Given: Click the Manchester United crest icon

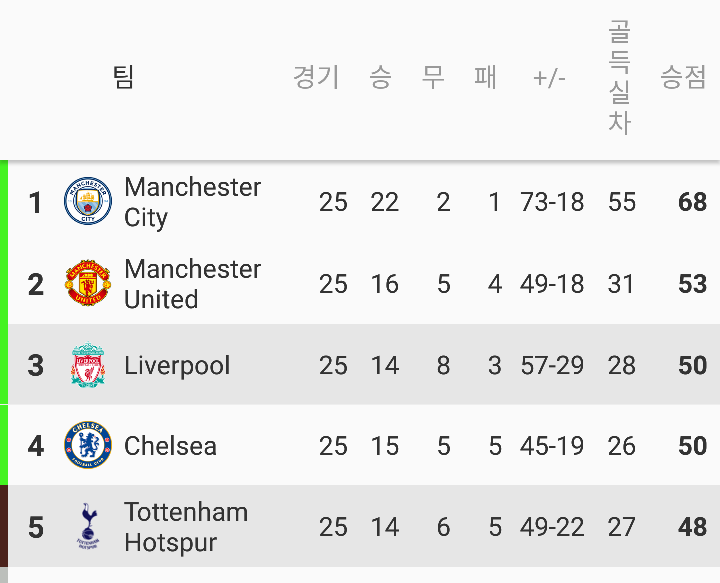Looking at the screenshot, I should tap(88, 283).
